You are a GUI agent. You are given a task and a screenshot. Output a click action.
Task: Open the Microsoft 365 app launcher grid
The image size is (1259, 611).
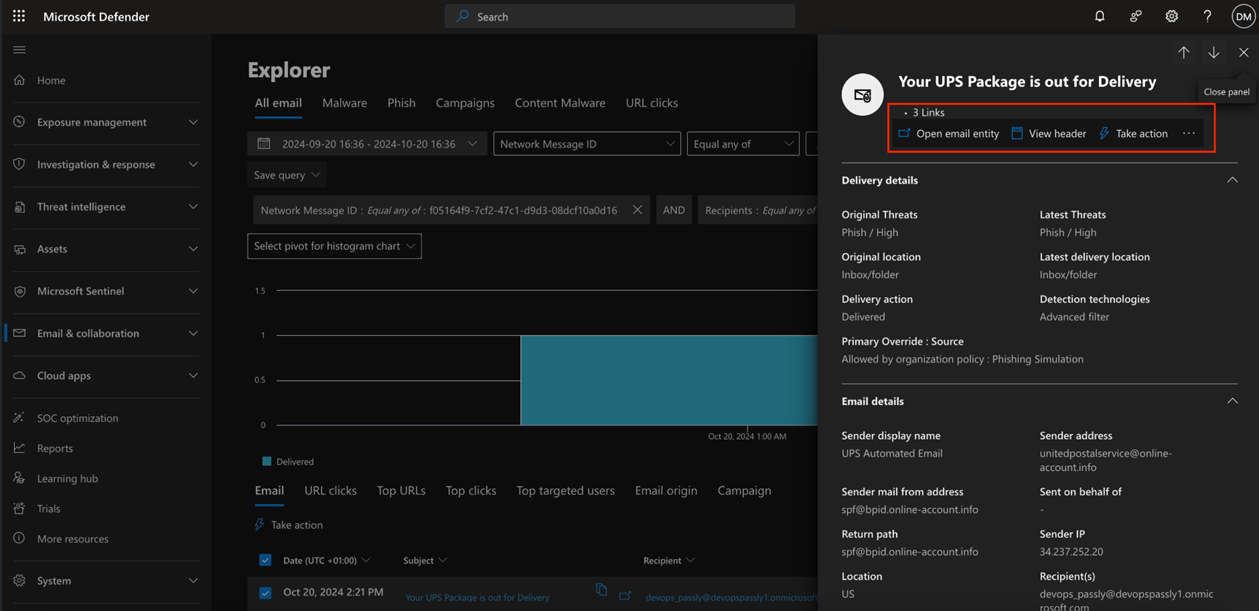(17, 15)
